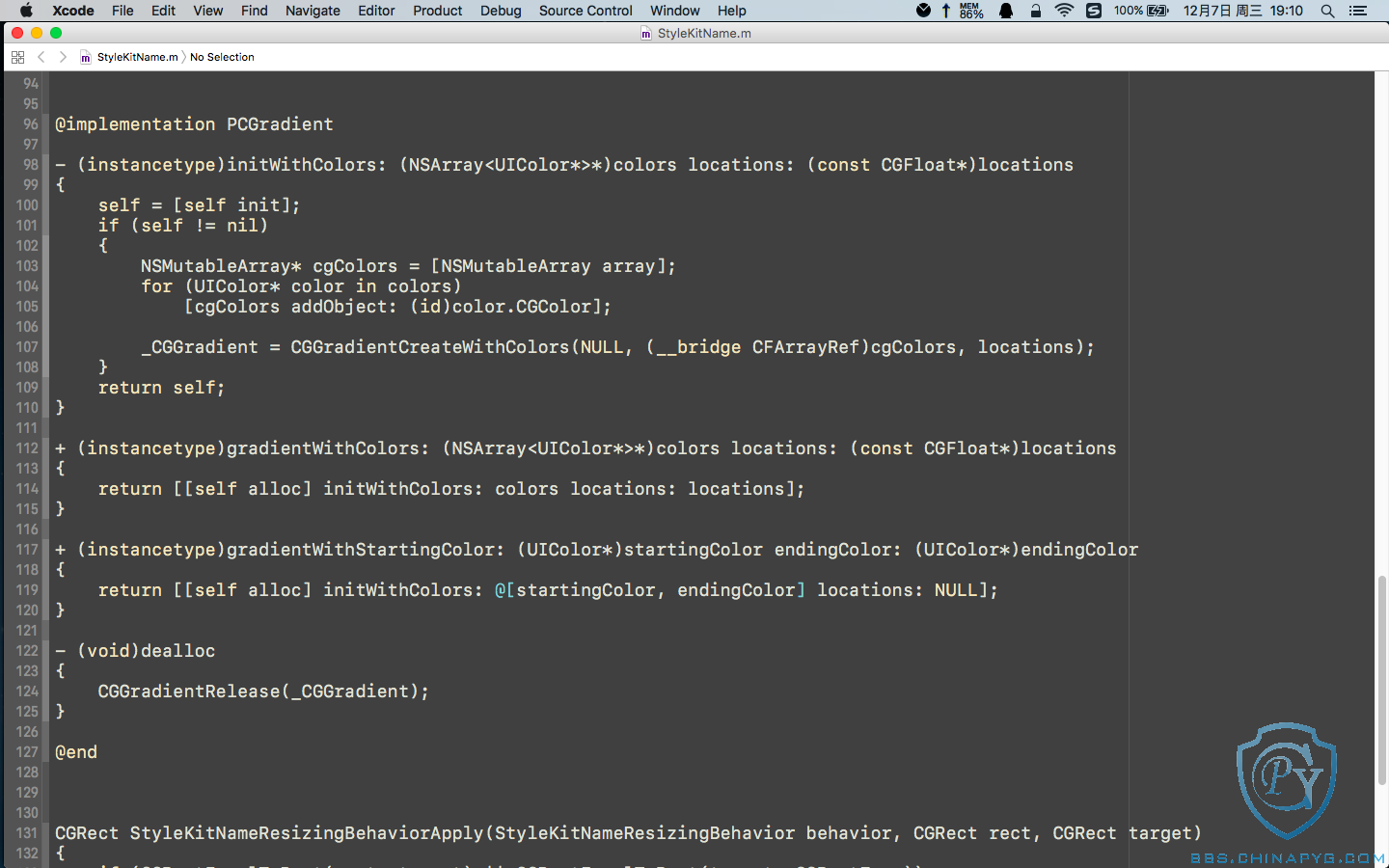1389x868 pixels.
Task: Open the Window menu
Action: point(675,11)
